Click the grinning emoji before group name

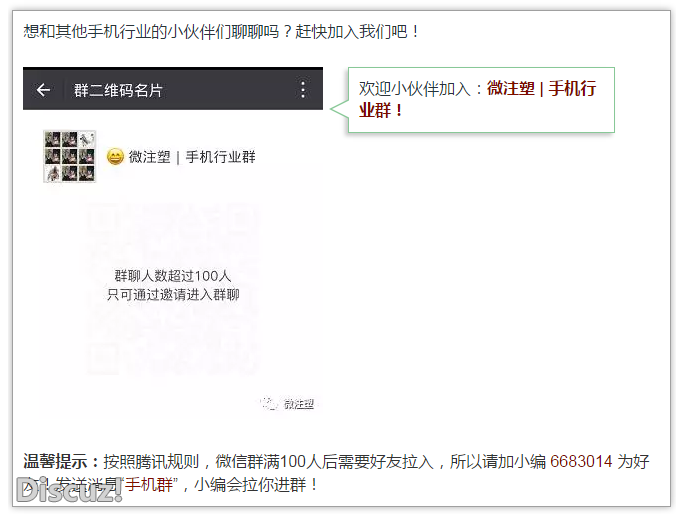[x=115, y=157]
